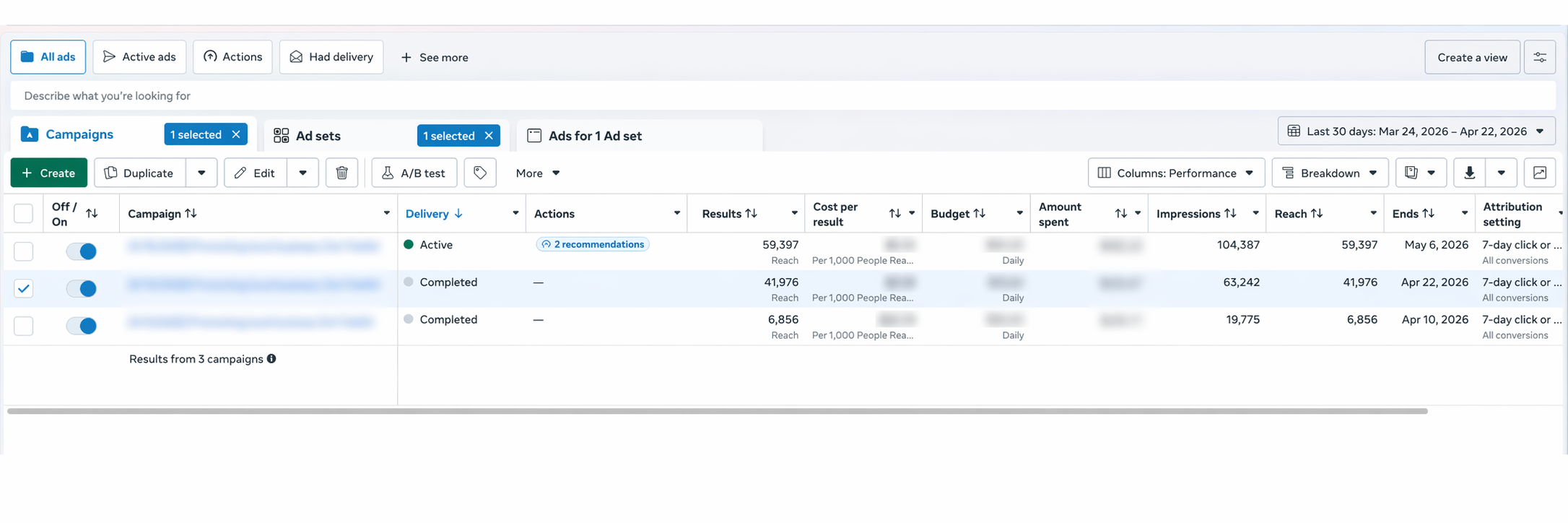Screen dimensions: 1568x523
Task: Click See more views
Action: [x=435, y=57]
